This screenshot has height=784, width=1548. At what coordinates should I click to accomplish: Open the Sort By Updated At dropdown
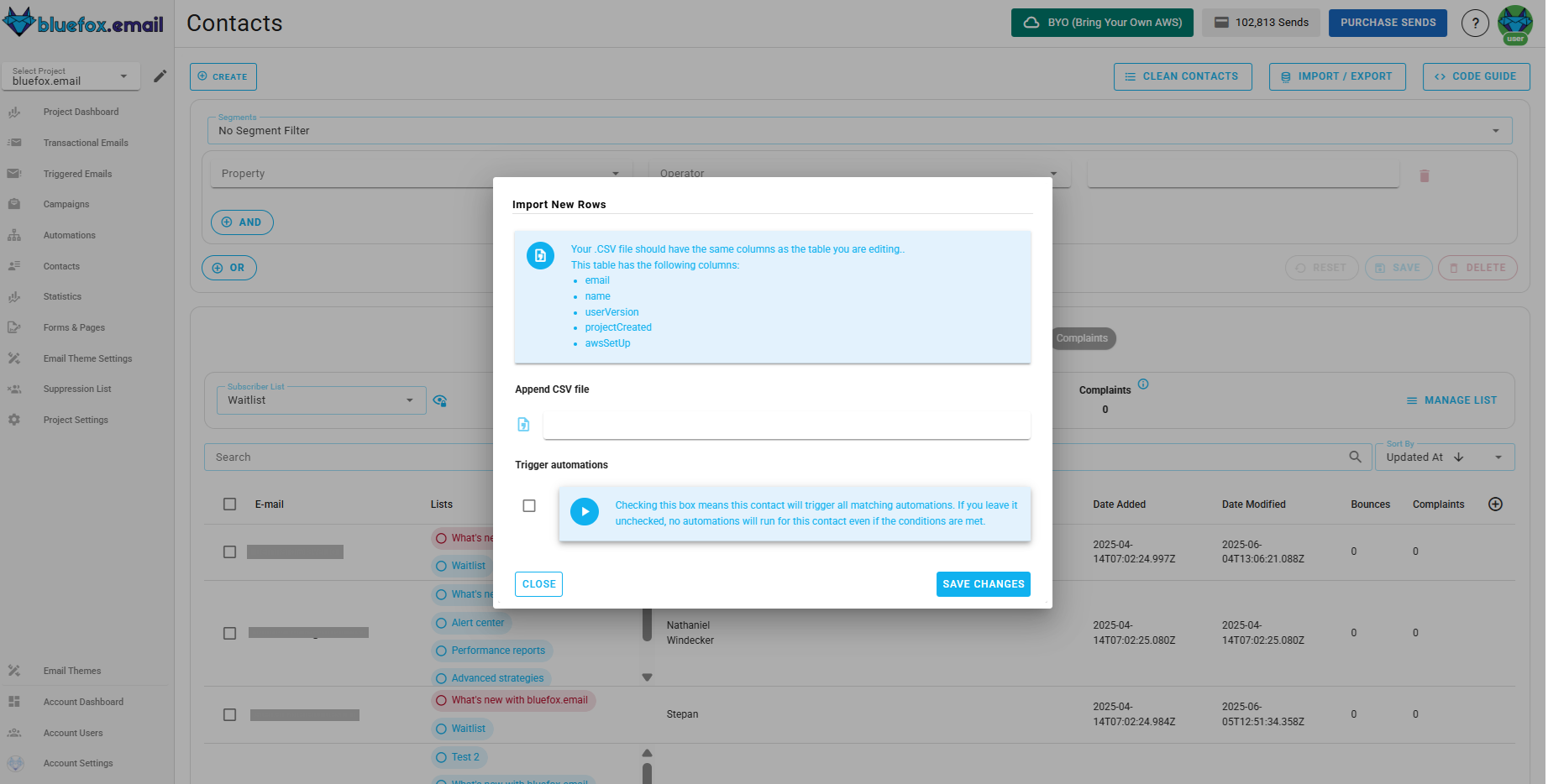(1498, 457)
